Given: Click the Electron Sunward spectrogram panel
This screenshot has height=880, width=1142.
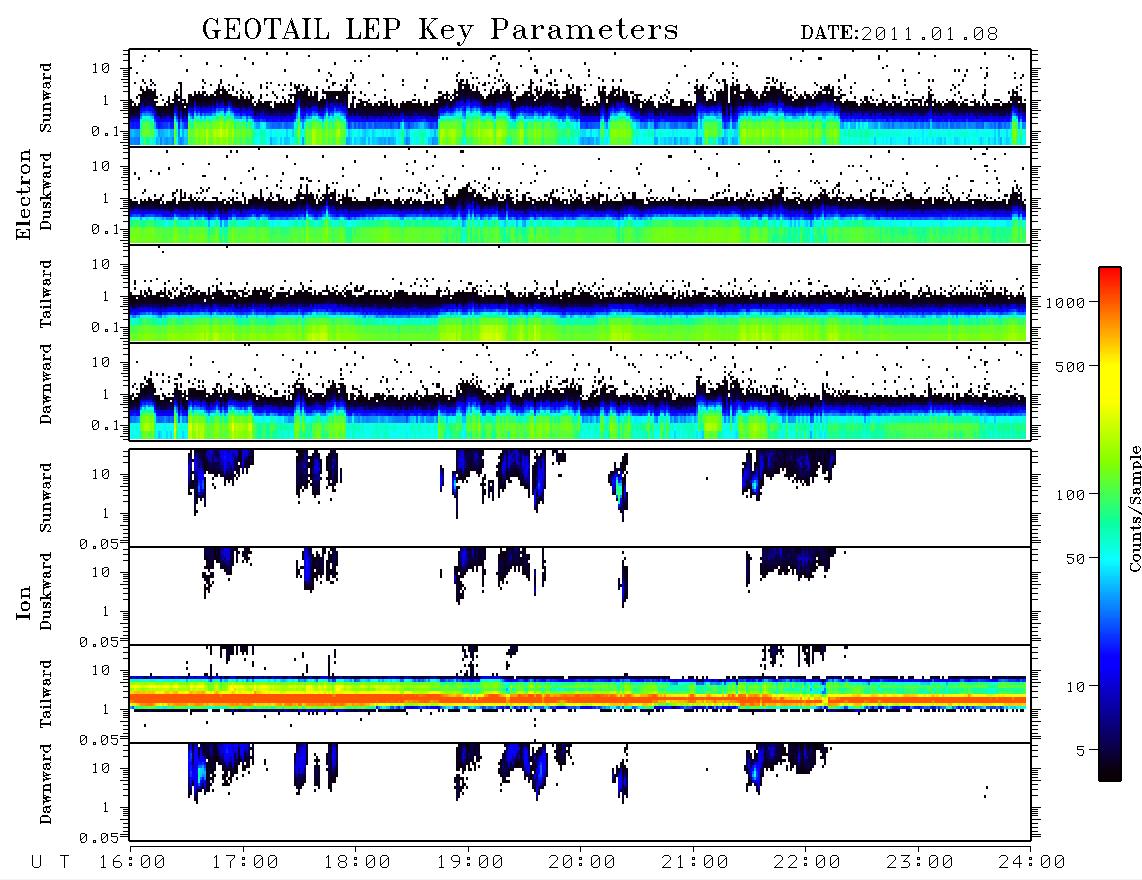Looking at the screenshot, I should point(580,98).
